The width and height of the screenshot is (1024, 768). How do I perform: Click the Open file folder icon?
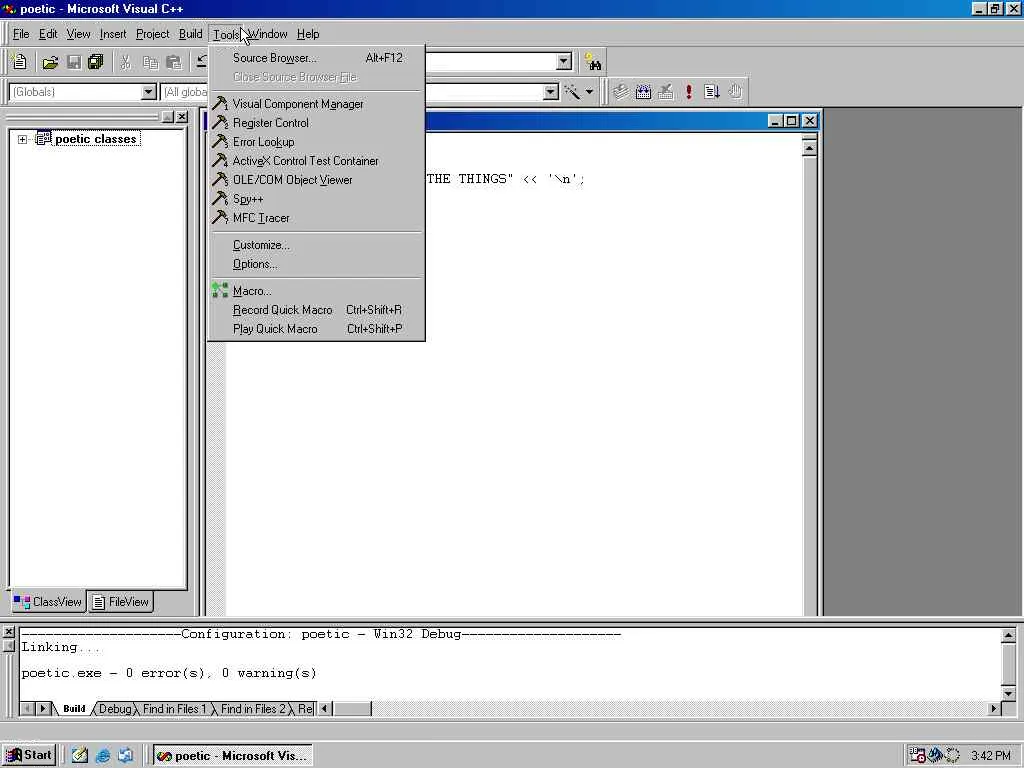(50, 63)
